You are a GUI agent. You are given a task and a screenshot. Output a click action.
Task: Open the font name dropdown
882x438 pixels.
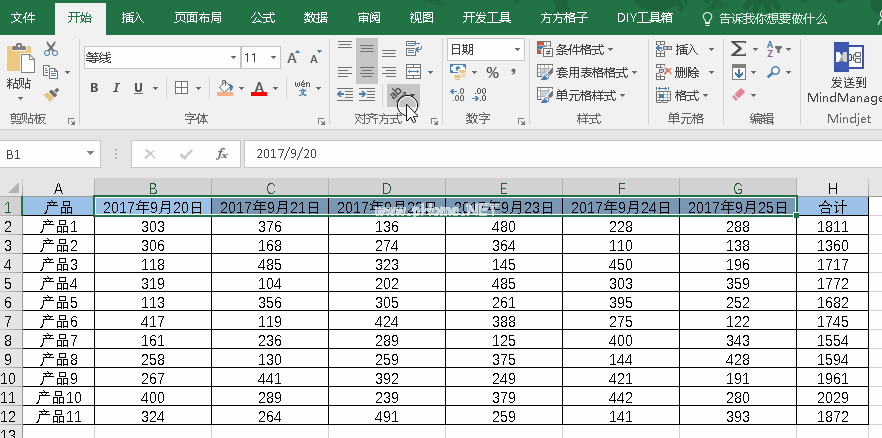coord(233,58)
